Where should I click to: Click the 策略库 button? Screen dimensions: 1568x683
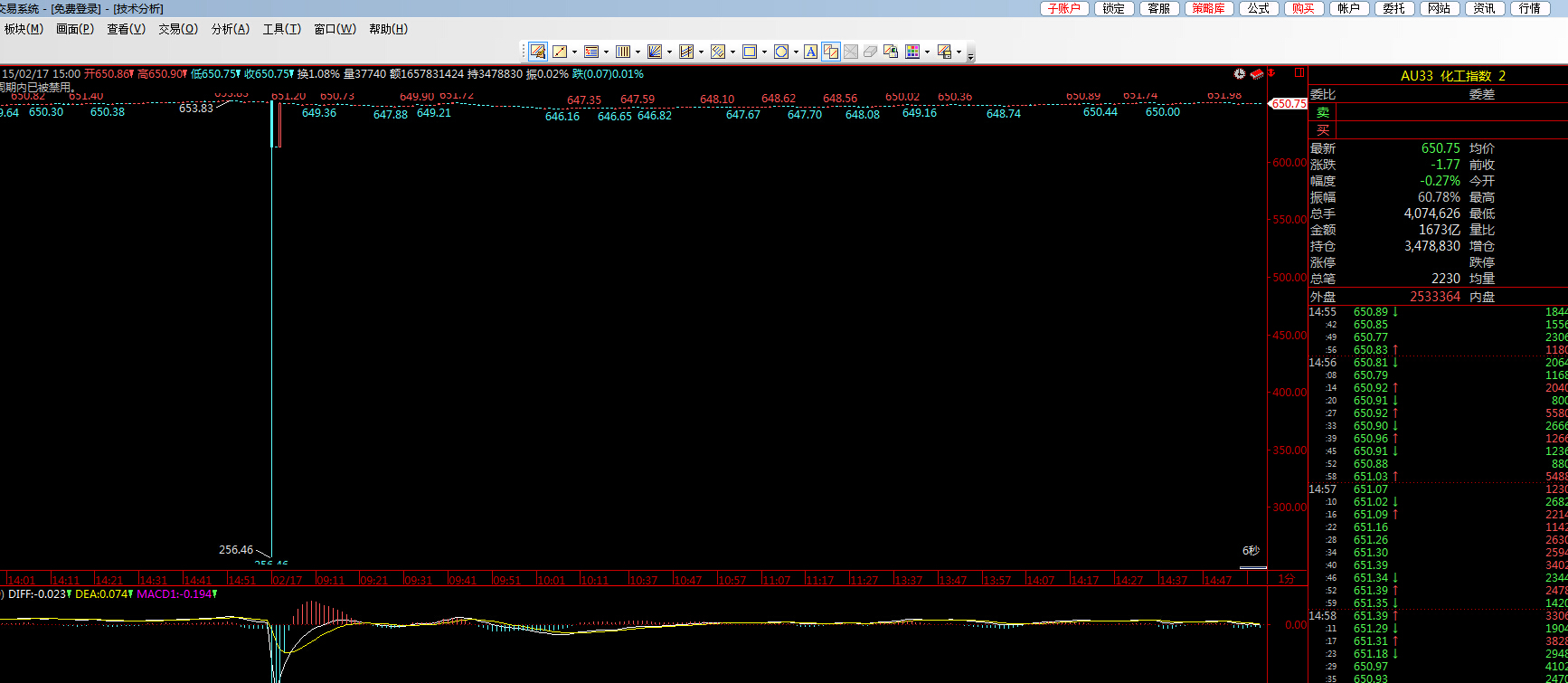[1208, 8]
